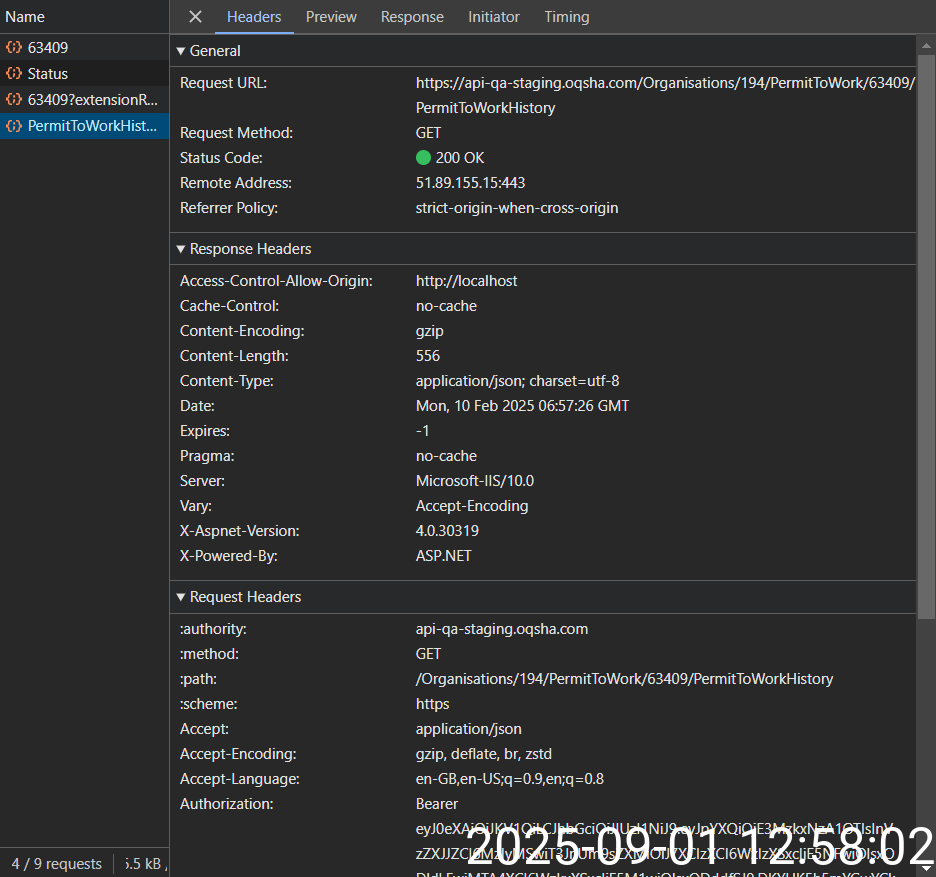
Task: Show the Timing tab
Action: click(x=567, y=17)
